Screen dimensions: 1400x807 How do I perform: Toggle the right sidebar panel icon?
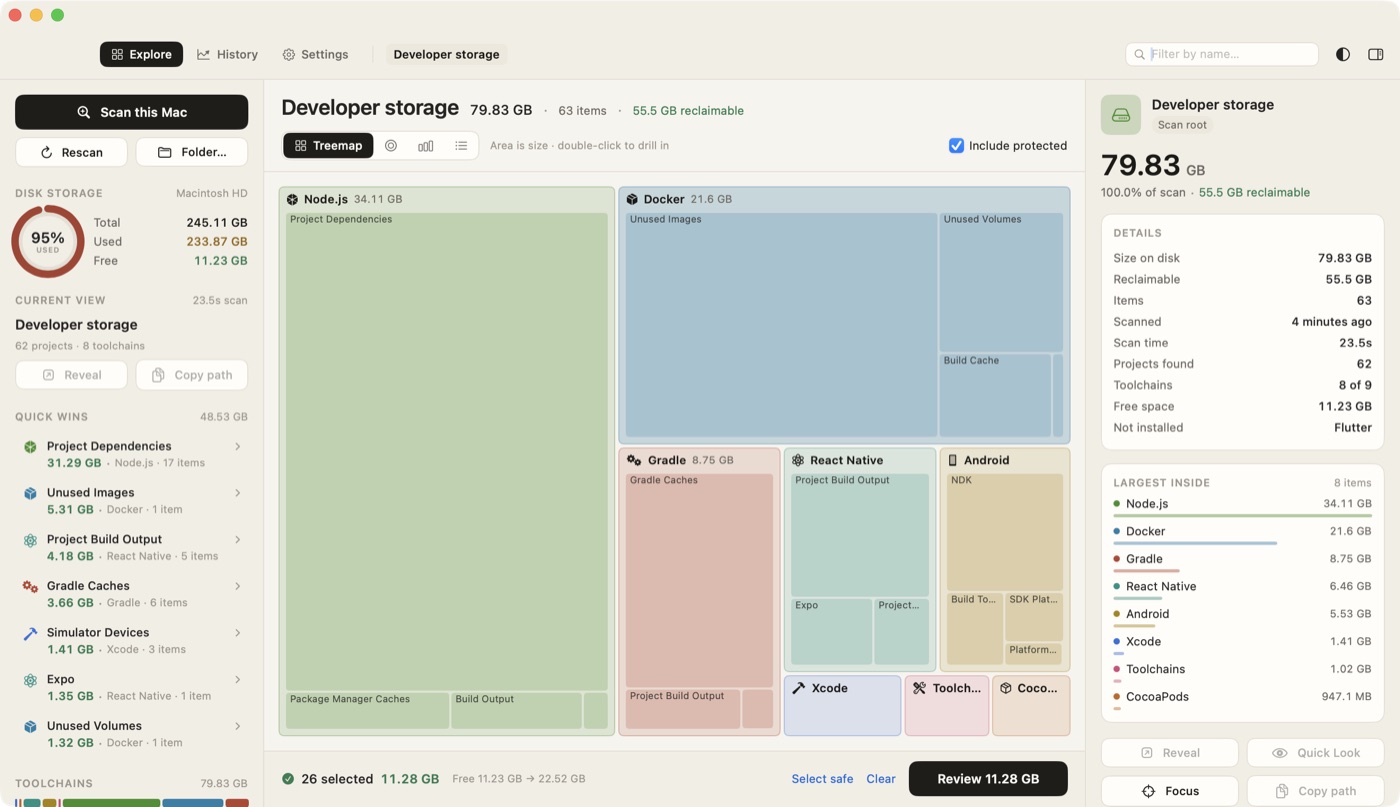click(x=1375, y=54)
